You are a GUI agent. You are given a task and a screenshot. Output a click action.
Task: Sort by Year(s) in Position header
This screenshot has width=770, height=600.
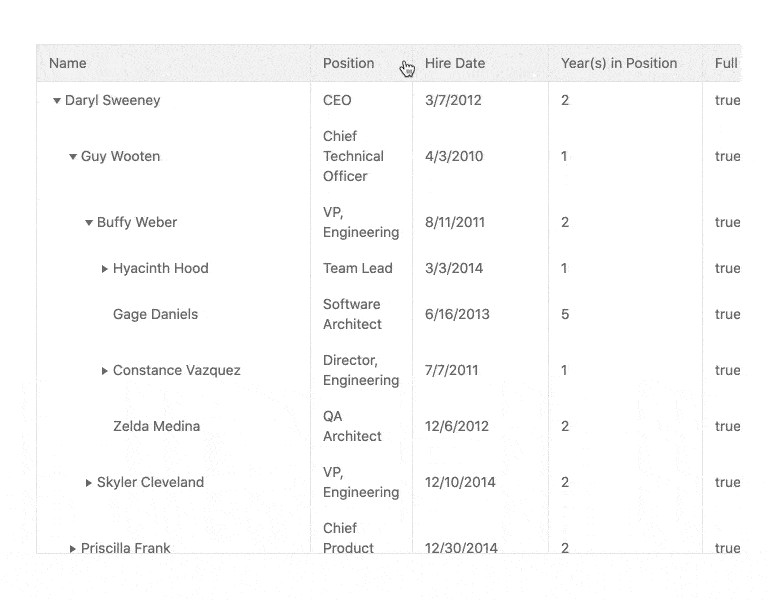coord(619,63)
